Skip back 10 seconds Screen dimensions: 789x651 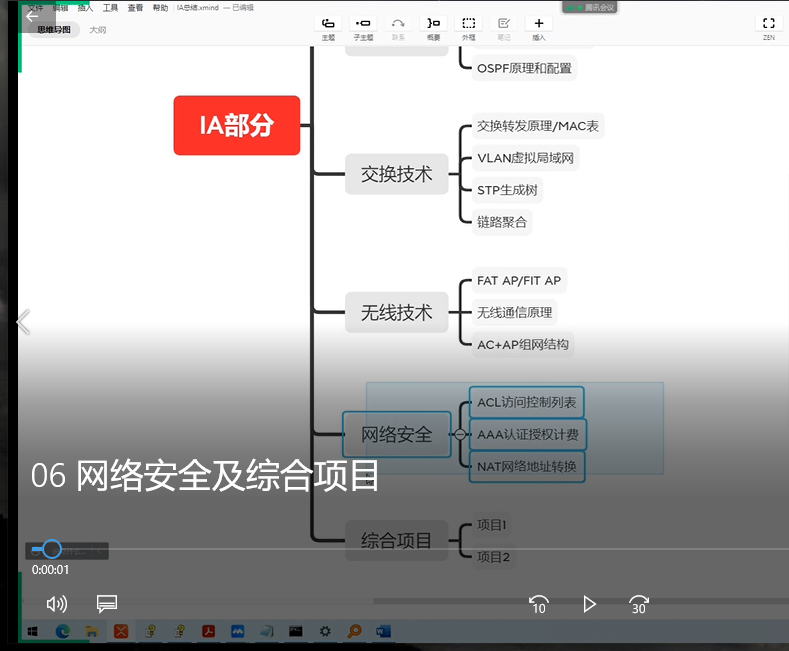(x=538, y=604)
